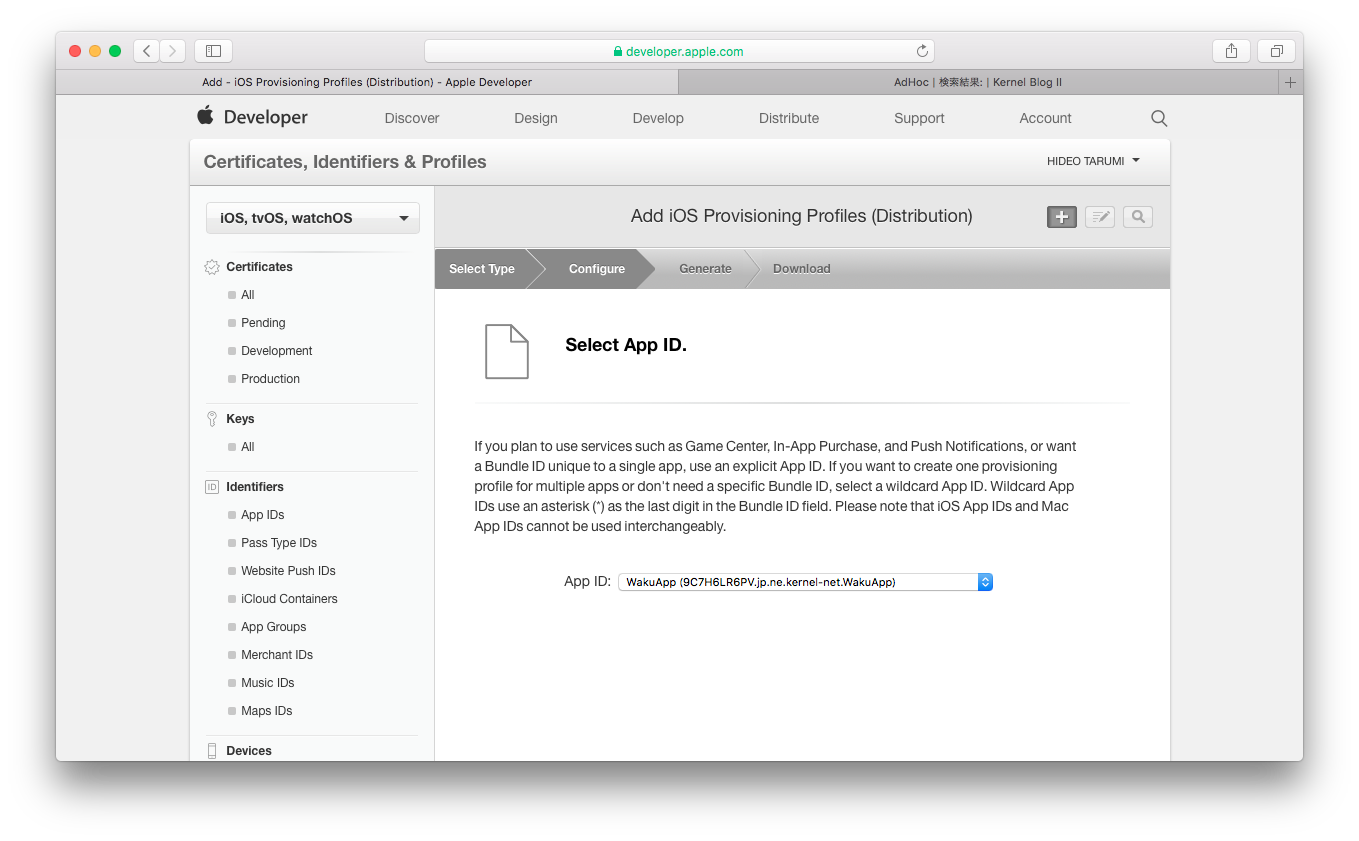The image size is (1359, 841).
Task: Show all tabs overview icon
Action: pyautogui.click(x=1276, y=51)
